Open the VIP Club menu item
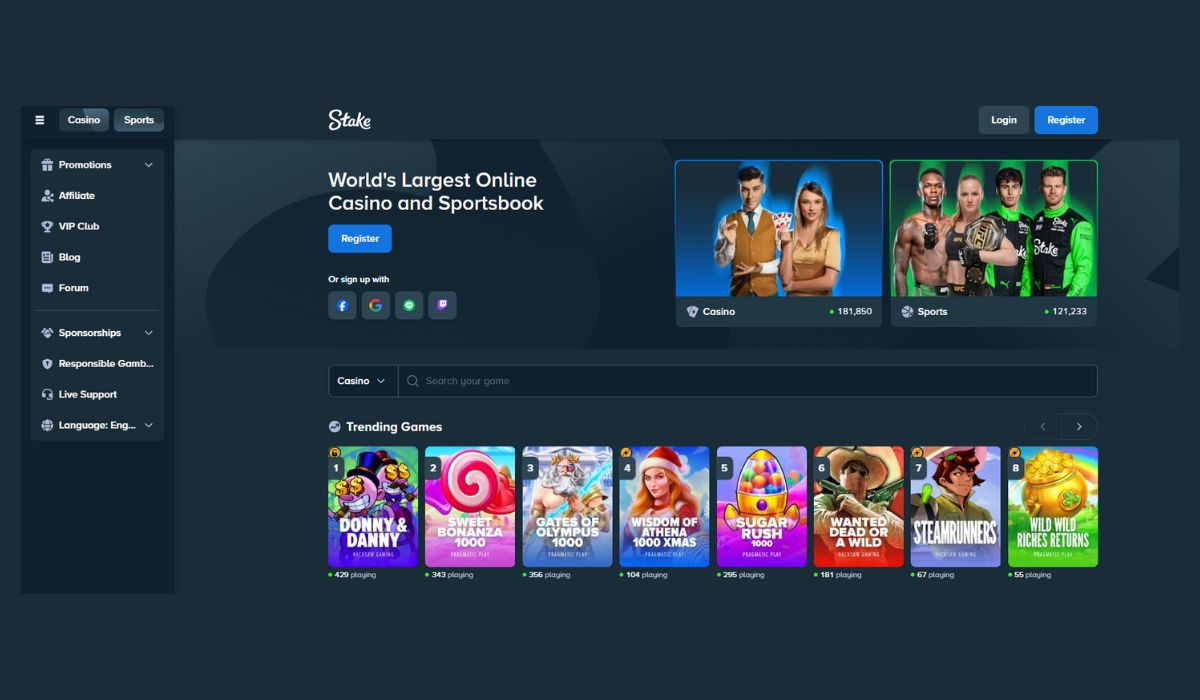 [x=79, y=226]
